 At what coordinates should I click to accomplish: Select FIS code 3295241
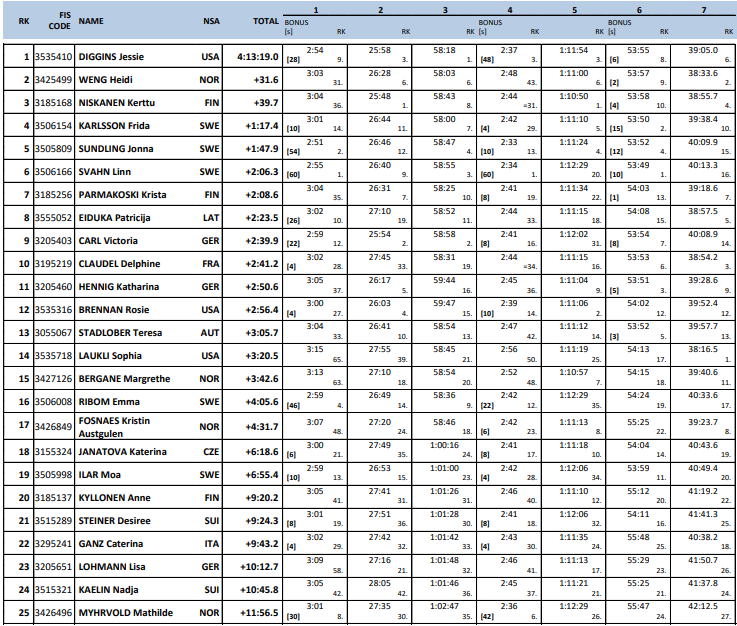click(54, 544)
